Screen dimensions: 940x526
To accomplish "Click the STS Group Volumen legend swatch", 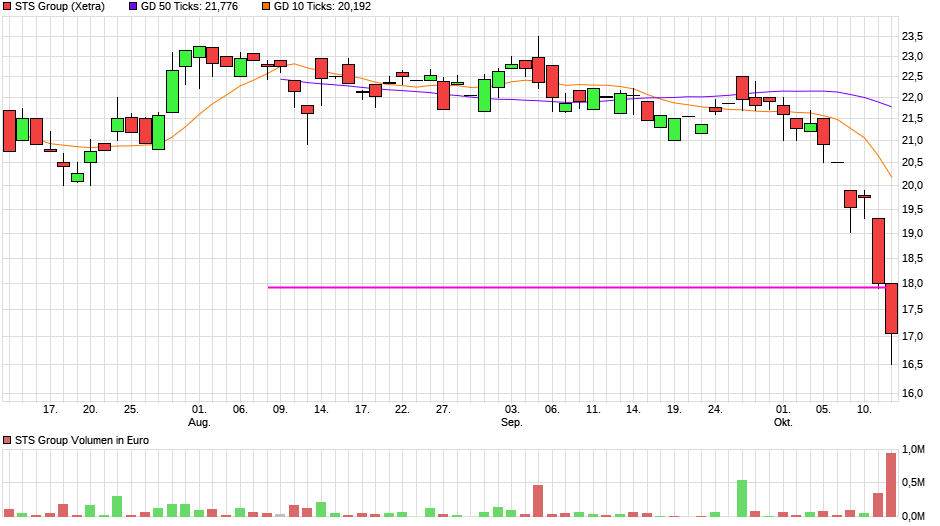I will (x=7, y=440).
